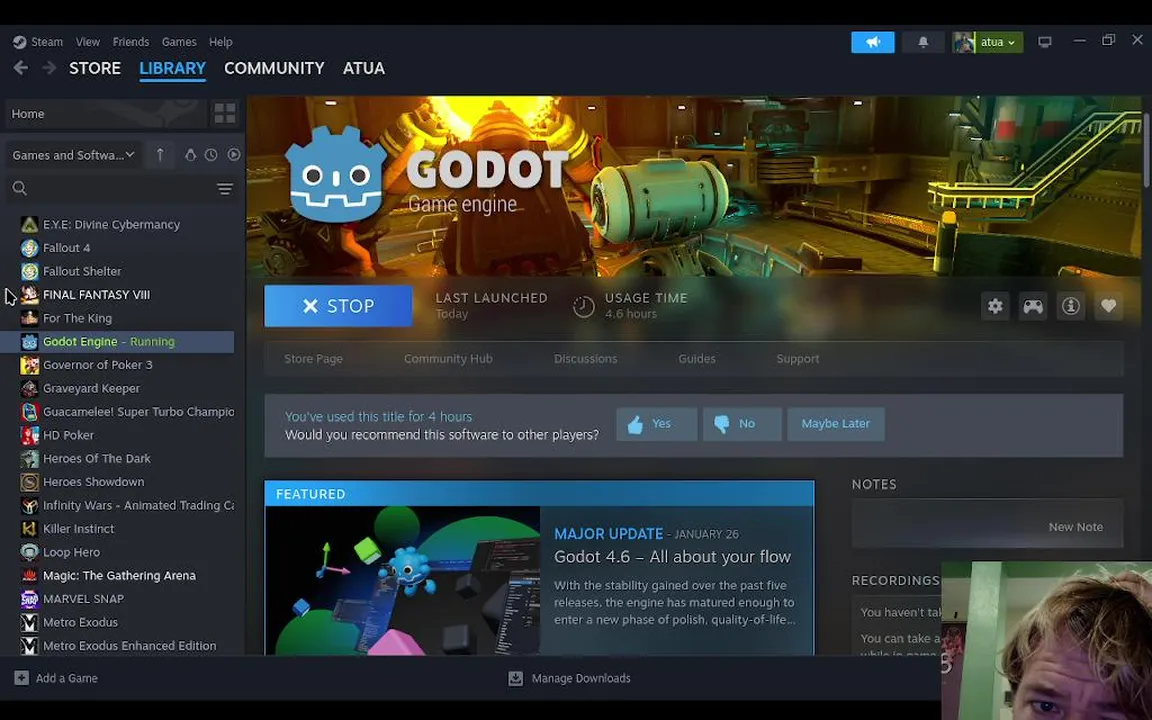Toggle the recent activity clock filter
The width and height of the screenshot is (1152, 720).
(211, 154)
